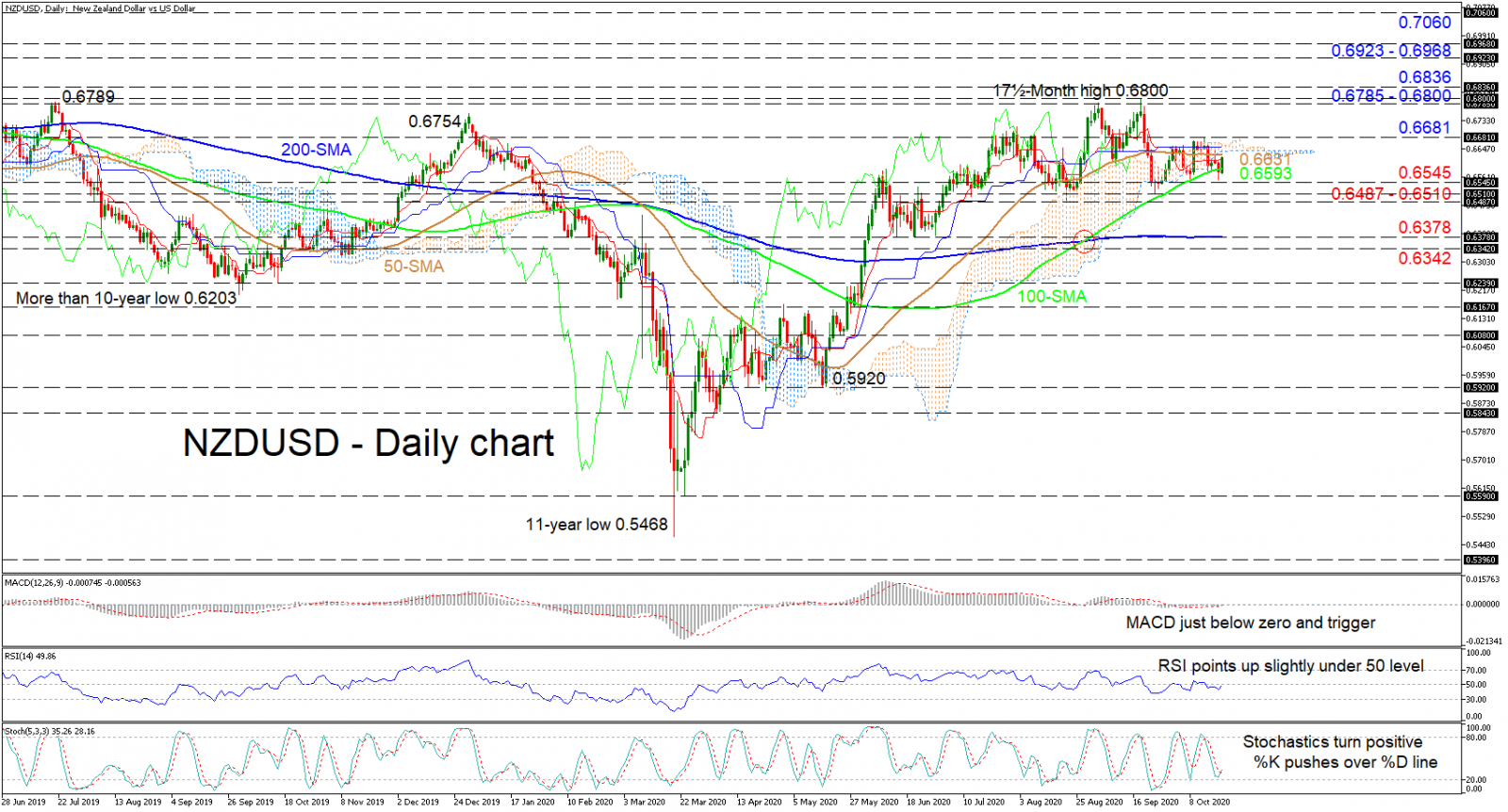Select the 0.5920 trough annotation
This screenshot has height=812, width=1508.
(x=859, y=379)
